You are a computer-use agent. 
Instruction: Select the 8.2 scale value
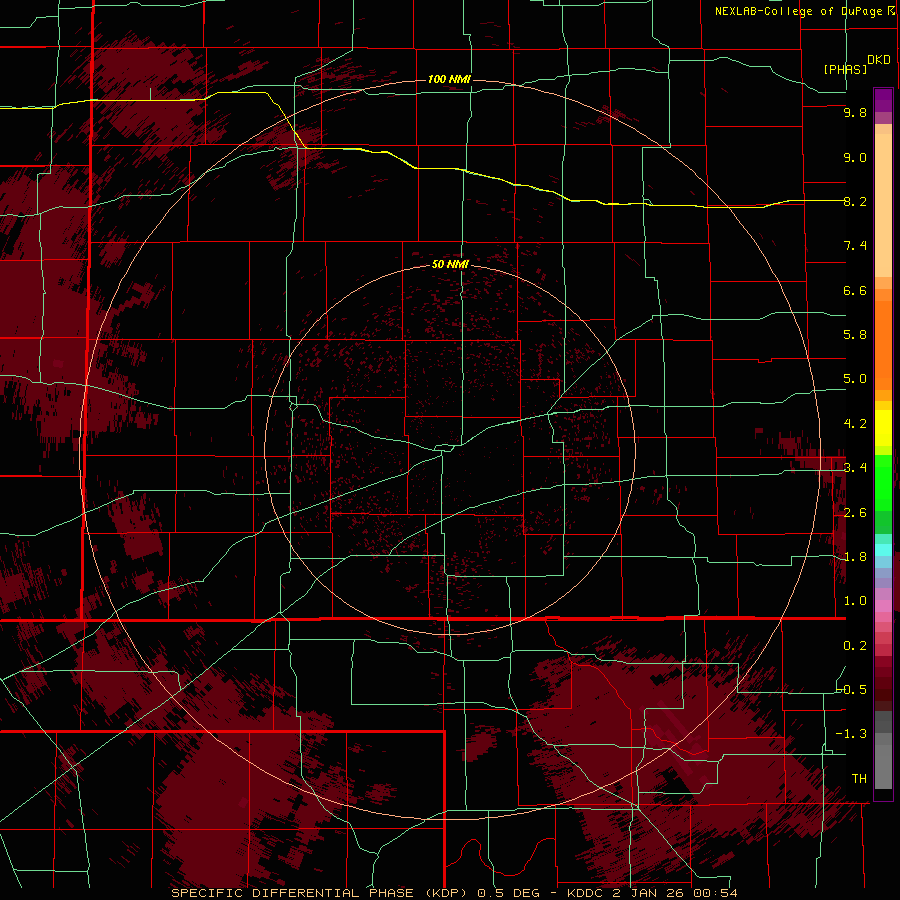click(855, 201)
